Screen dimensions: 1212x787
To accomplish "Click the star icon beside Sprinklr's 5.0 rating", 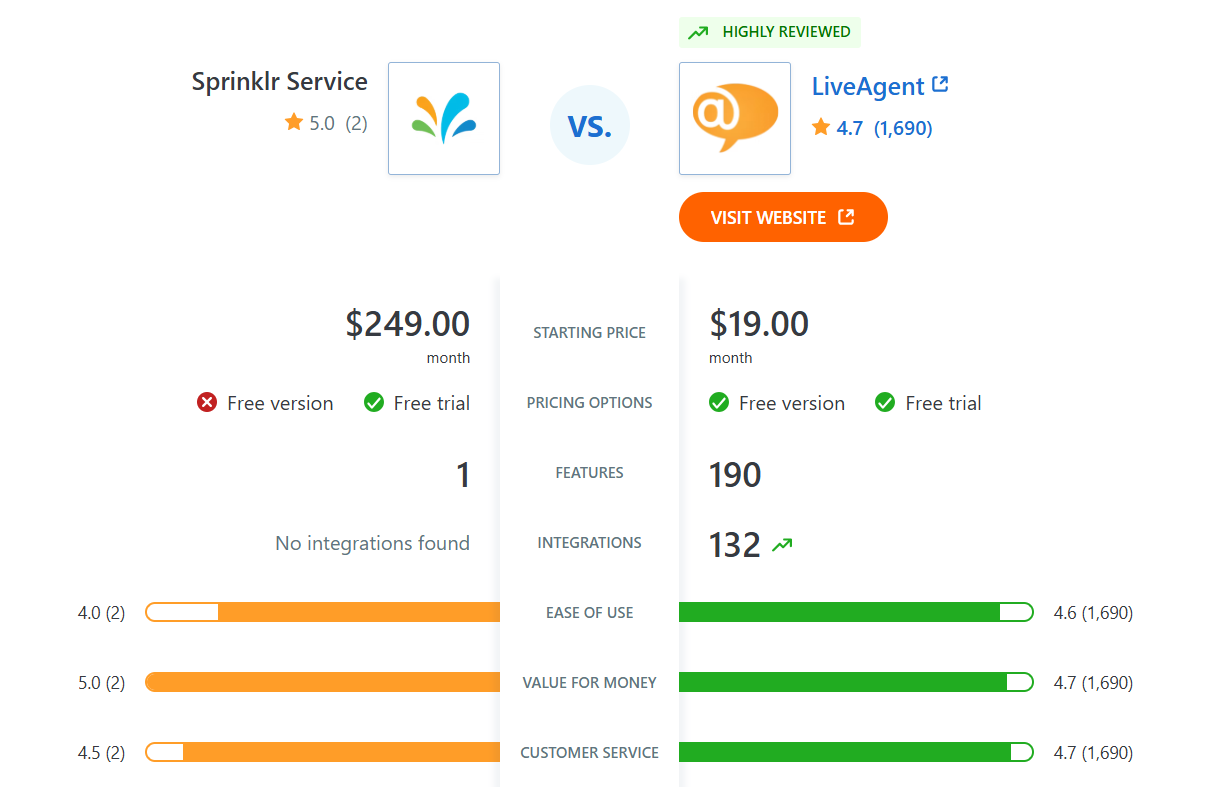I will pyautogui.click(x=292, y=123).
